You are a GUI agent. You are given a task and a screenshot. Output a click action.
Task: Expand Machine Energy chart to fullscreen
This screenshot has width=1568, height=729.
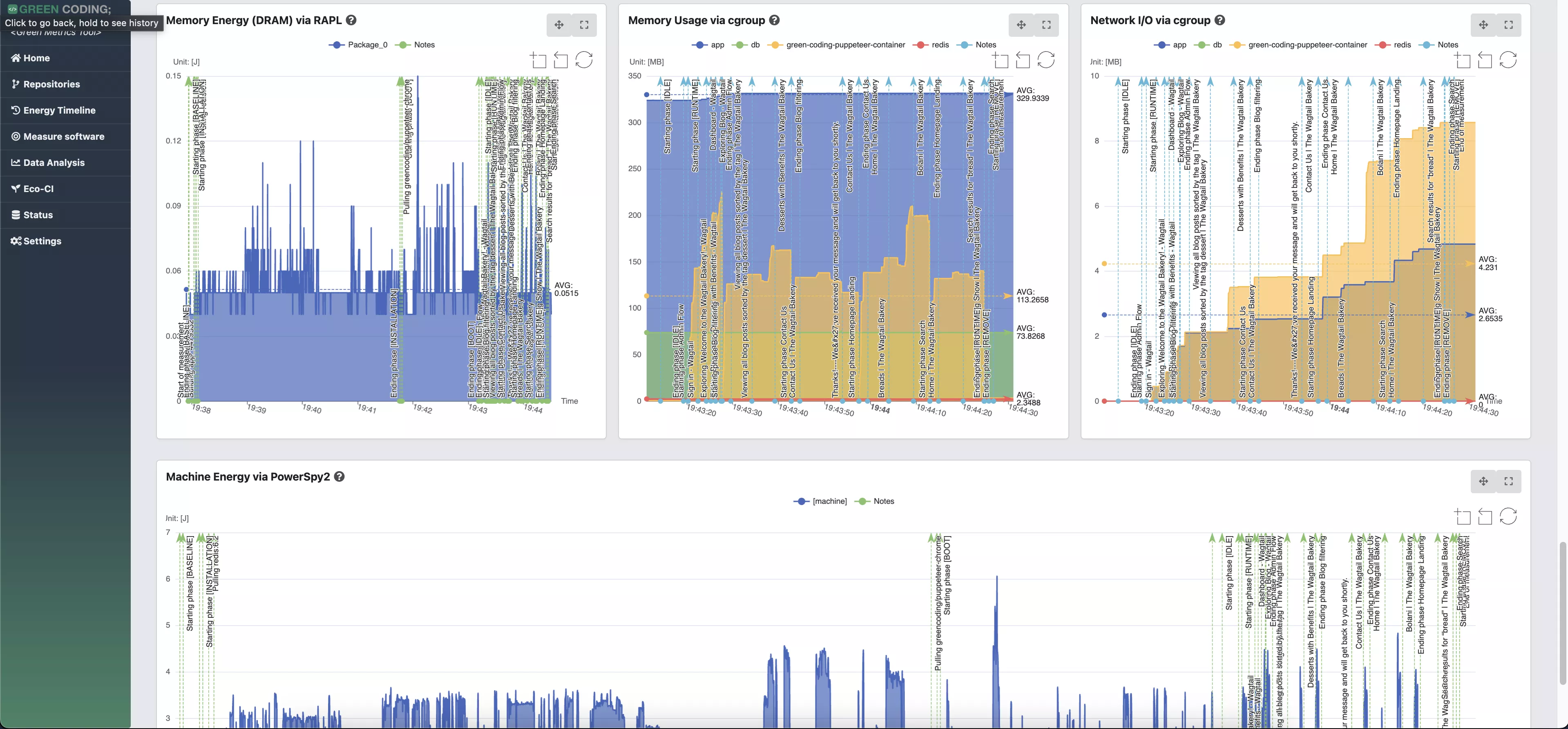(x=1508, y=481)
